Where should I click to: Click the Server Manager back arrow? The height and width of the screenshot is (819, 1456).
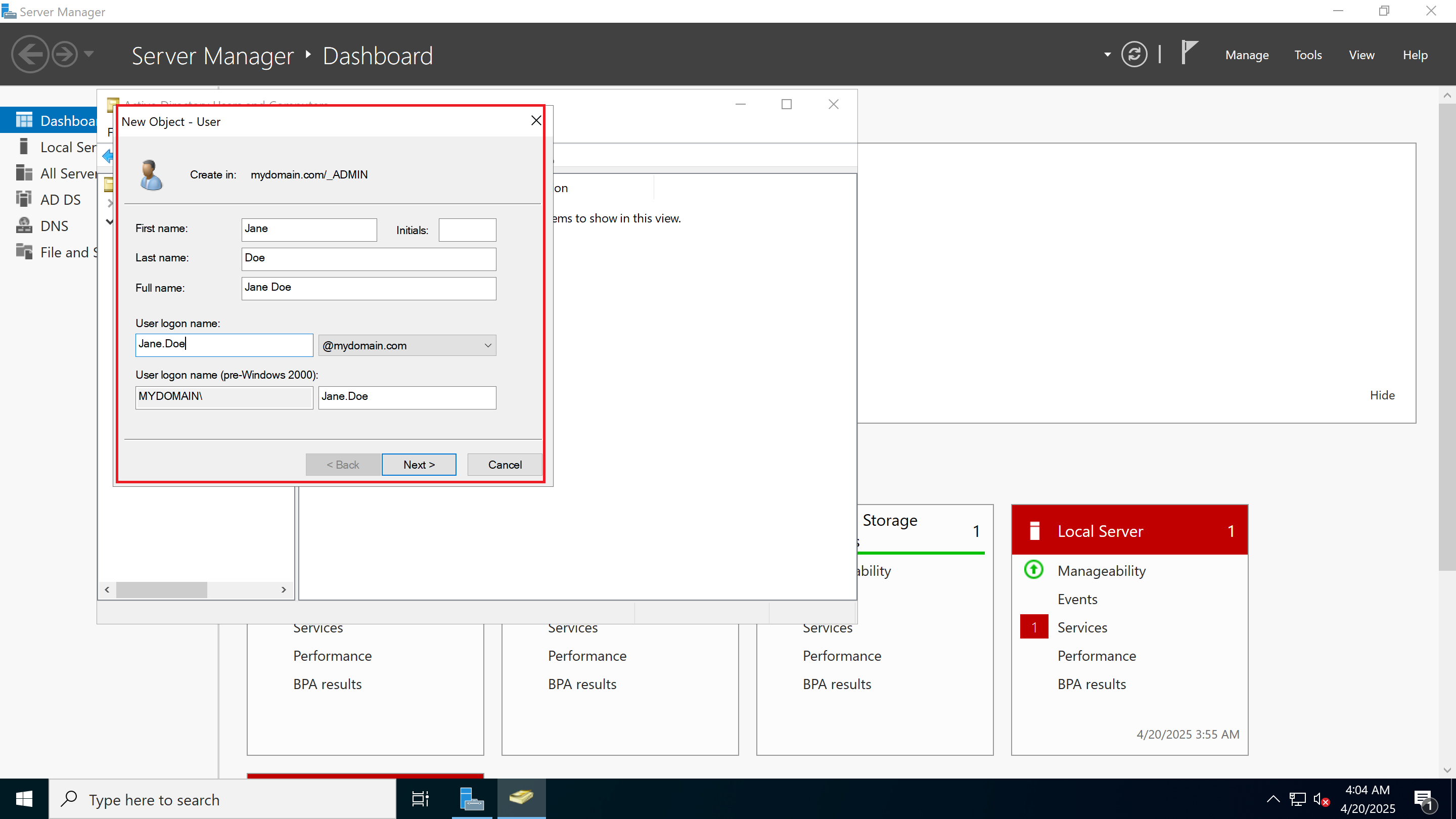click(30, 55)
